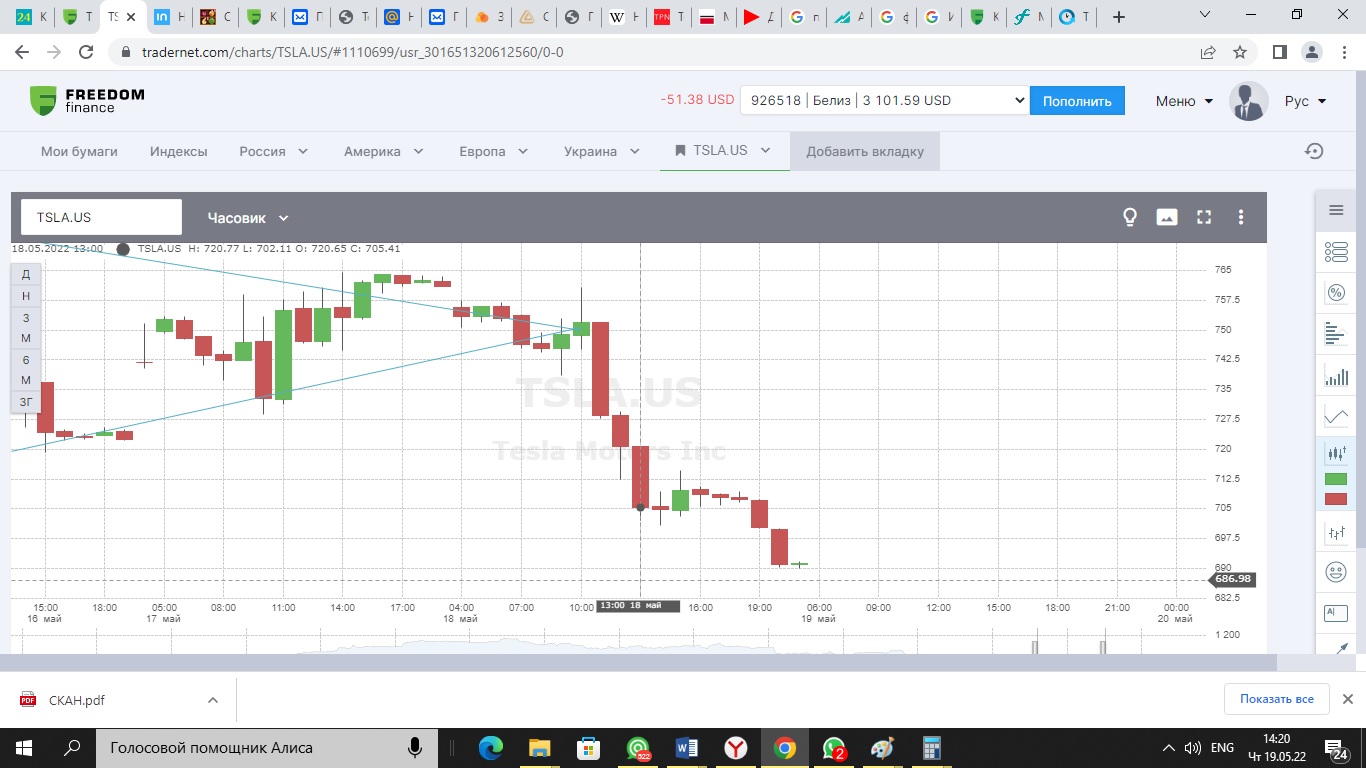1366x768 pixels.
Task: Expand the TSLA.US tab dropdown arrow
Action: point(766,150)
